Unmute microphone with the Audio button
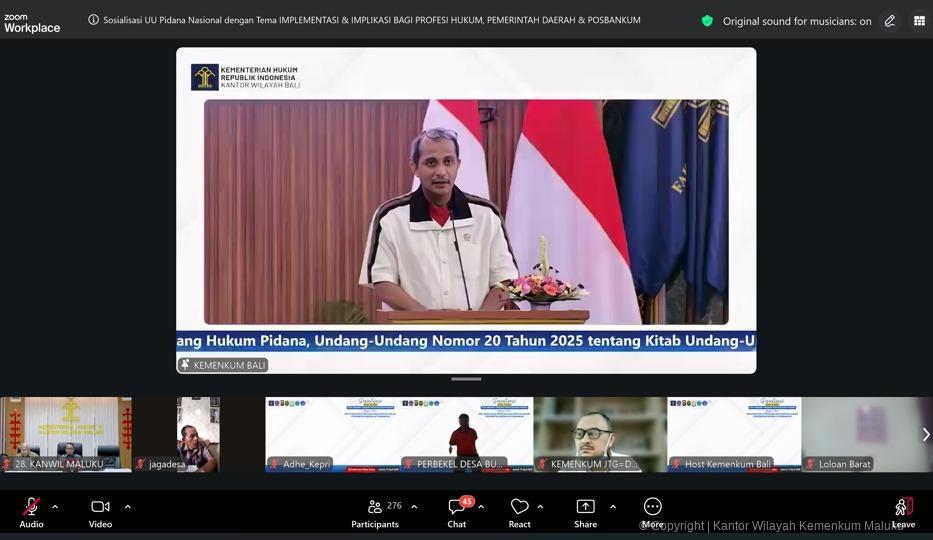Image resolution: width=933 pixels, height=540 pixels. (31, 507)
